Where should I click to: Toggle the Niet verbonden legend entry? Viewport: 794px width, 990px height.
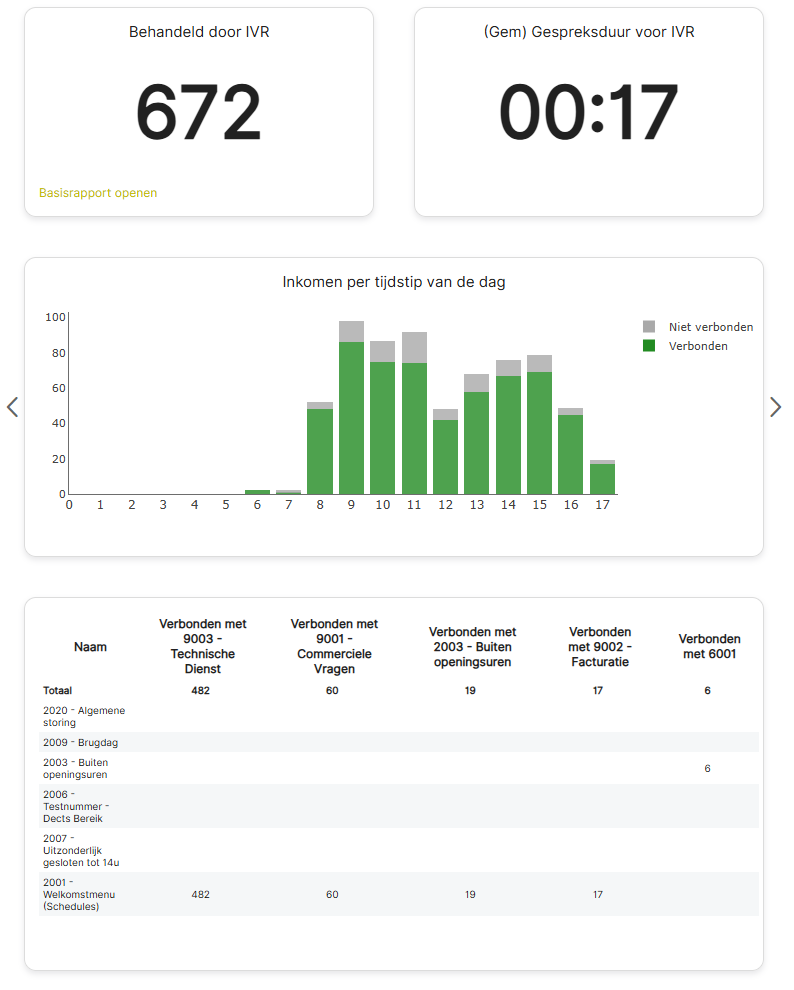click(710, 327)
